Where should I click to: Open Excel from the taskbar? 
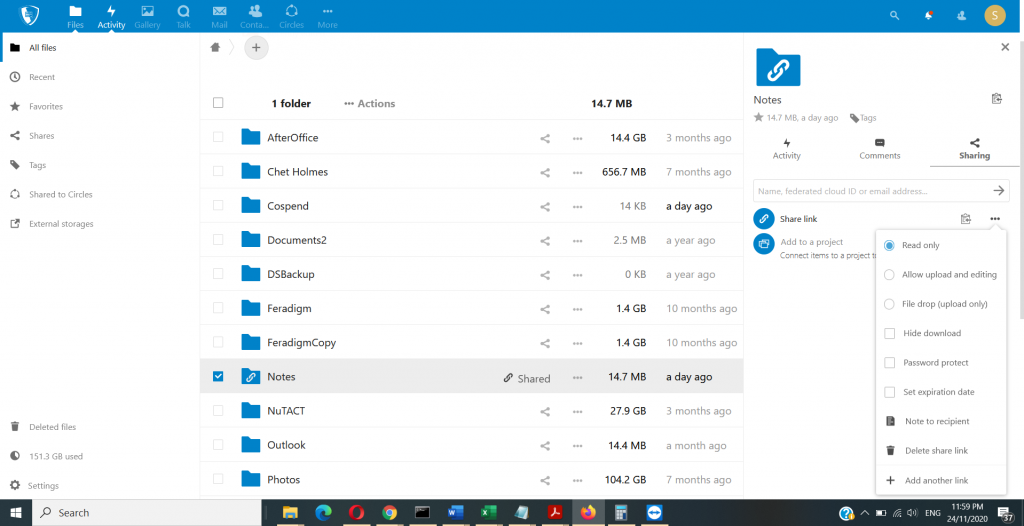488,512
